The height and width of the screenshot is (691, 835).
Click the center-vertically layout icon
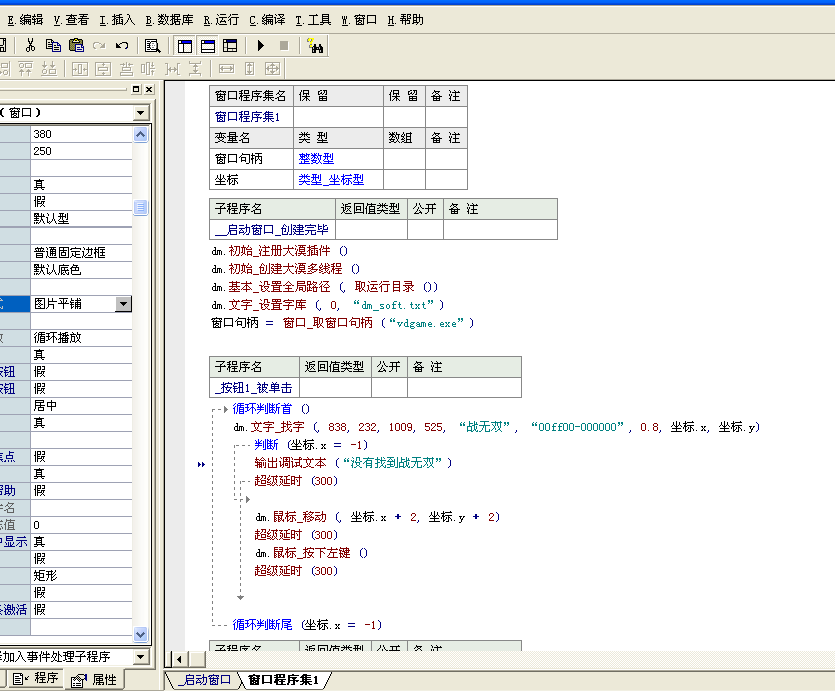pos(103,69)
